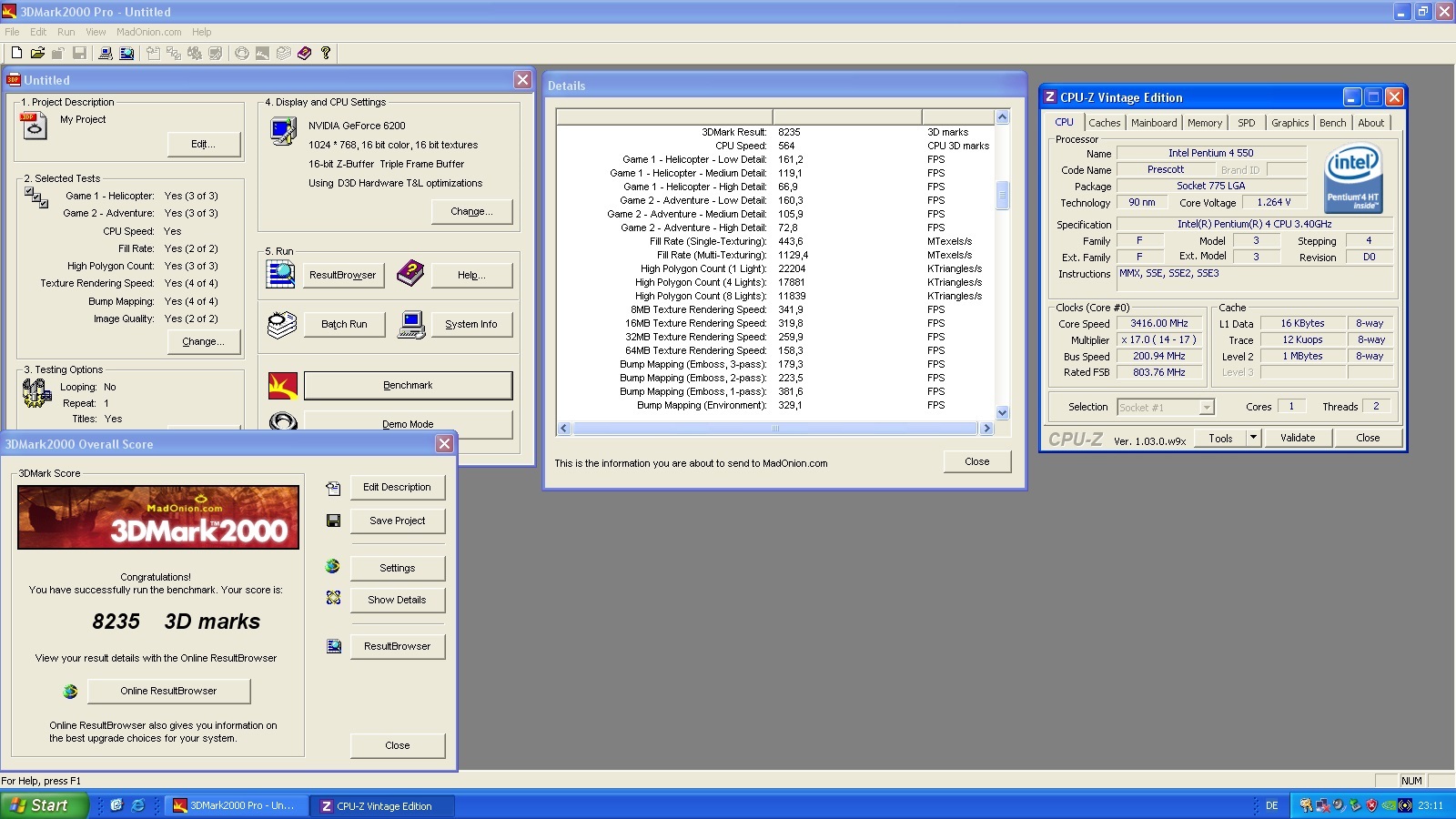This screenshot has width=1456, height=819.
Task: Click the Edit... button under Project Description
Action: pos(204,145)
